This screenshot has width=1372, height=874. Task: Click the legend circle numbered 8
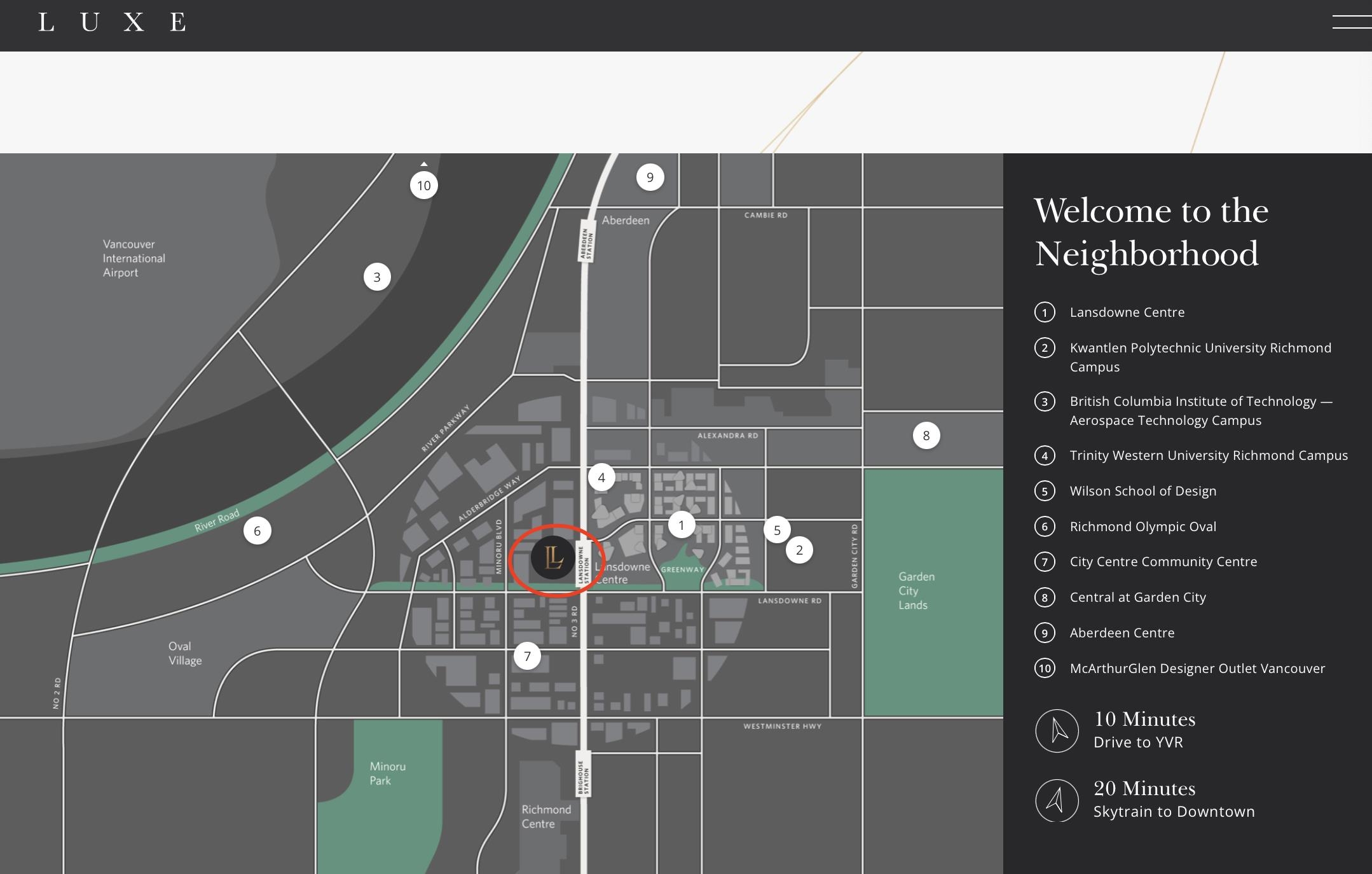click(x=1045, y=597)
